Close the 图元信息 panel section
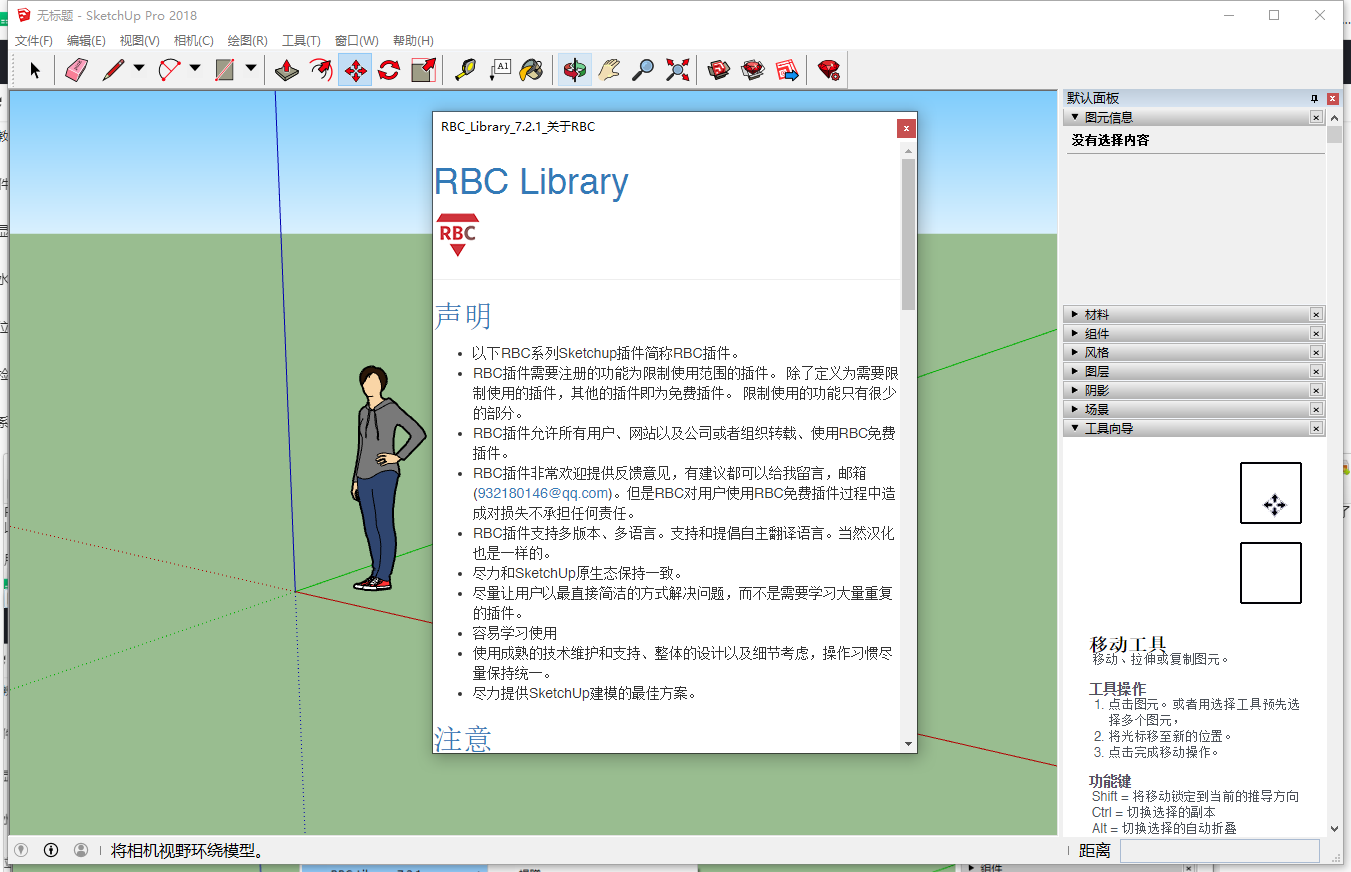Screen dimensions: 1351x872 click(x=1316, y=117)
